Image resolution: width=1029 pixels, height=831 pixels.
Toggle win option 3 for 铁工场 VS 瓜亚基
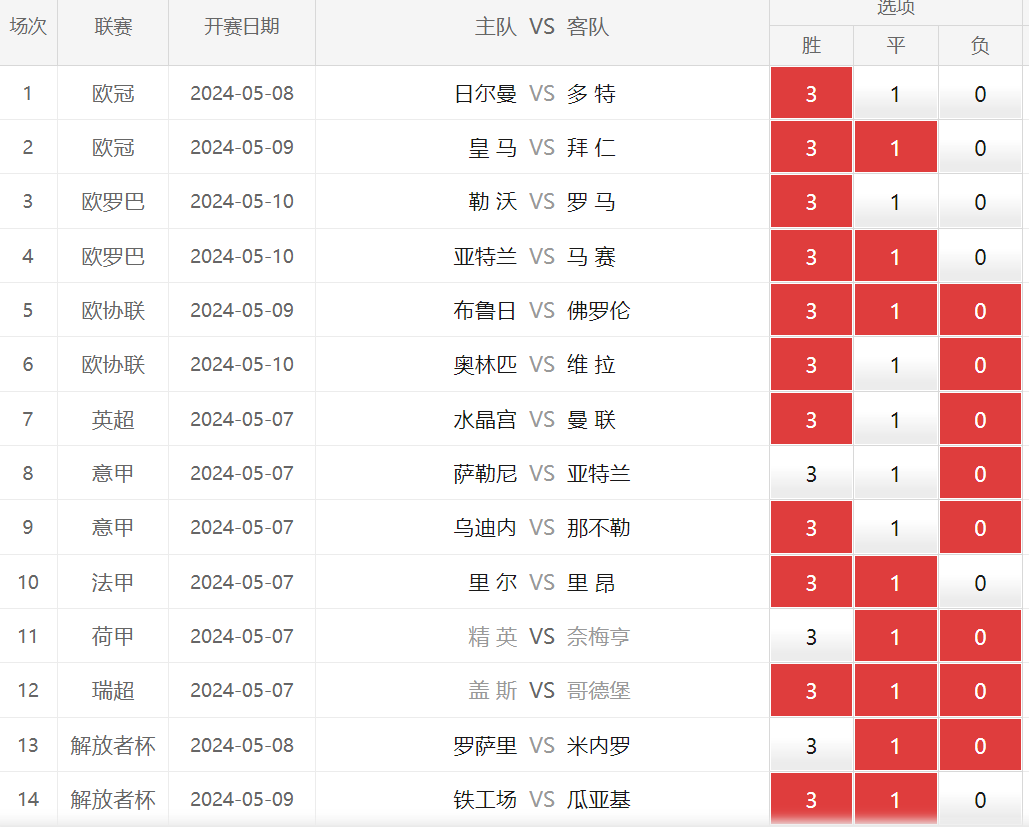coord(811,798)
